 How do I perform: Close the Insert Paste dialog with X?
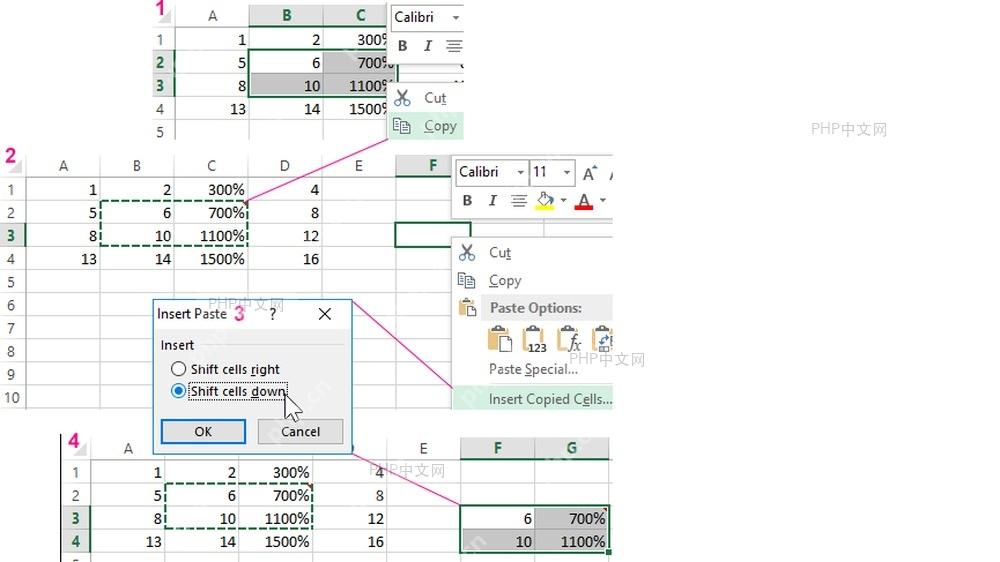[x=325, y=314]
